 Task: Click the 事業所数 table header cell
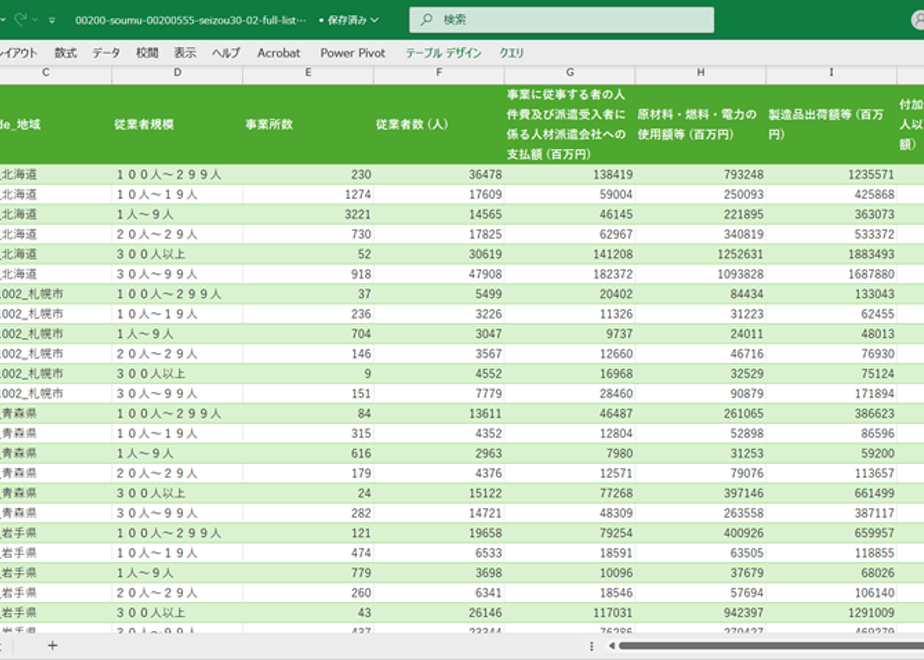pos(308,124)
